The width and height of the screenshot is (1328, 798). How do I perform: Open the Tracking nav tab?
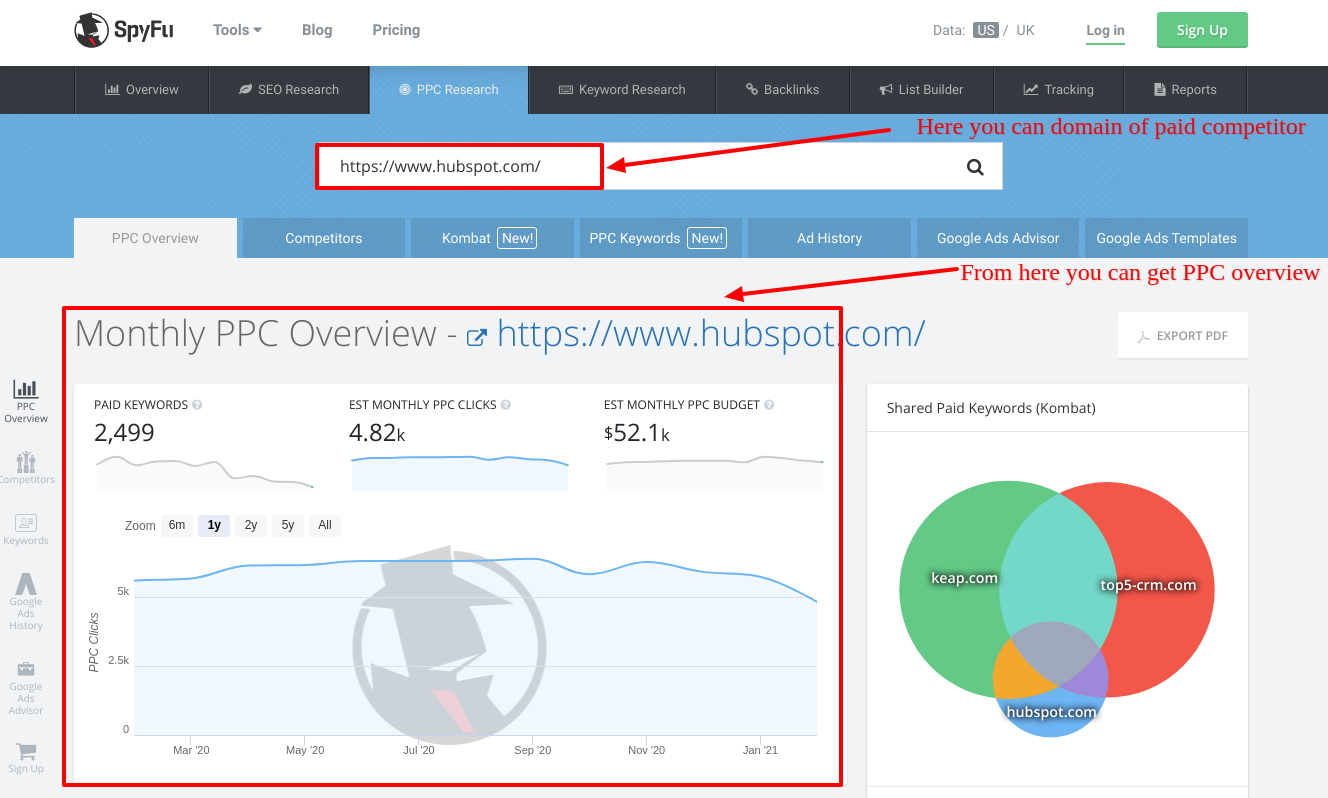(1059, 90)
